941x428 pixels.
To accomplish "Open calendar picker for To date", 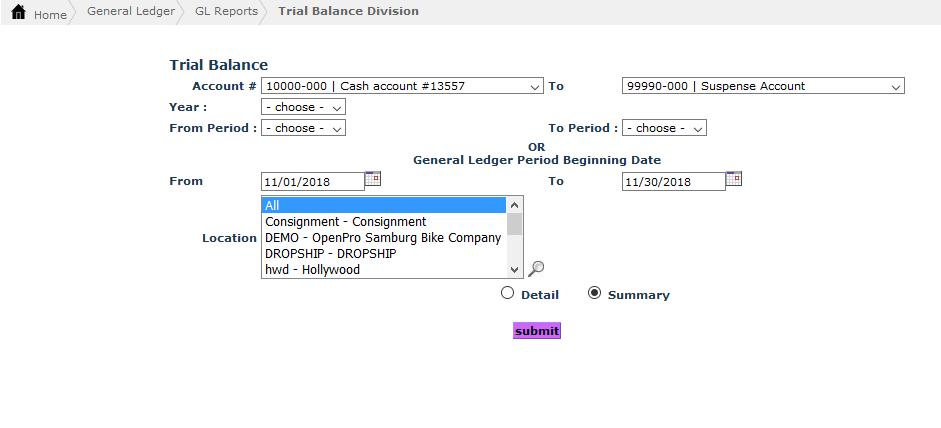I will tap(733, 179).
